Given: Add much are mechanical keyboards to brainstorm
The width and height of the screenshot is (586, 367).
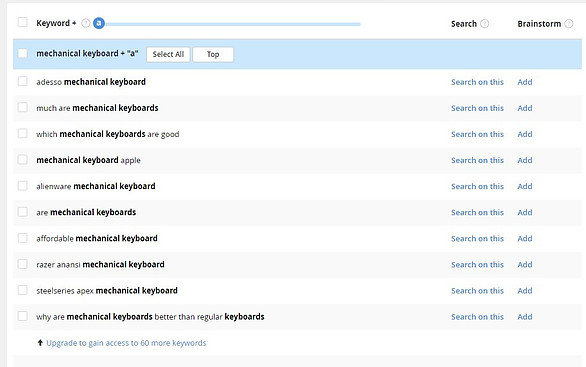Looking at the screenshot, I should click(525, 108).
